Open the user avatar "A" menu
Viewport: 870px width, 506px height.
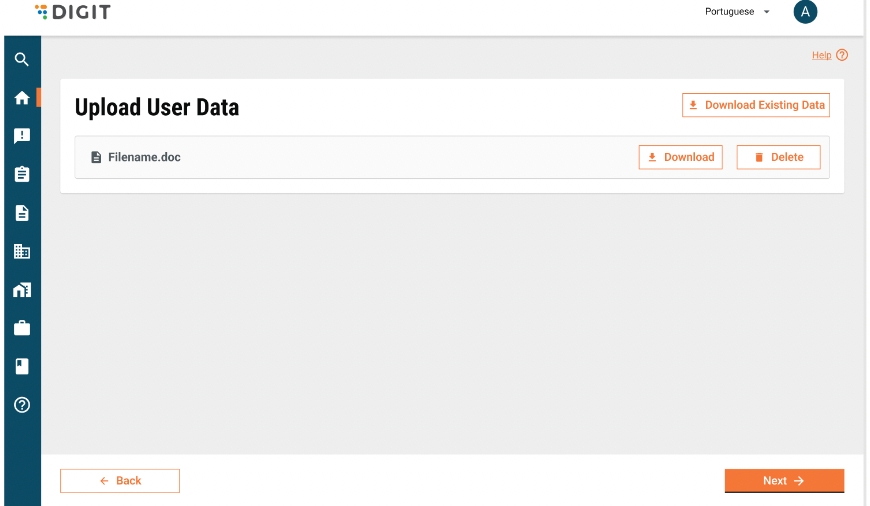(805, 12)
